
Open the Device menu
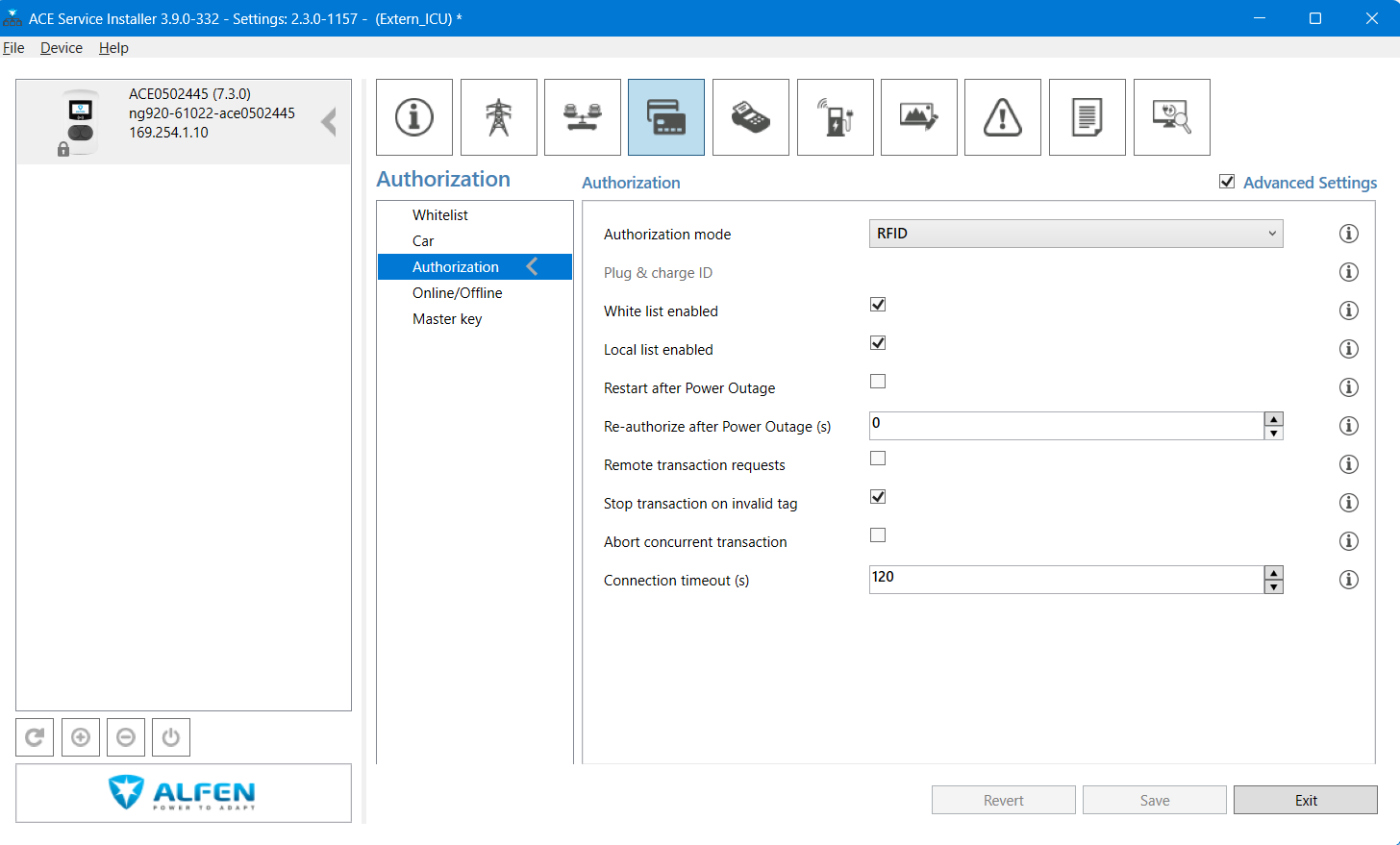click(62, 48)
